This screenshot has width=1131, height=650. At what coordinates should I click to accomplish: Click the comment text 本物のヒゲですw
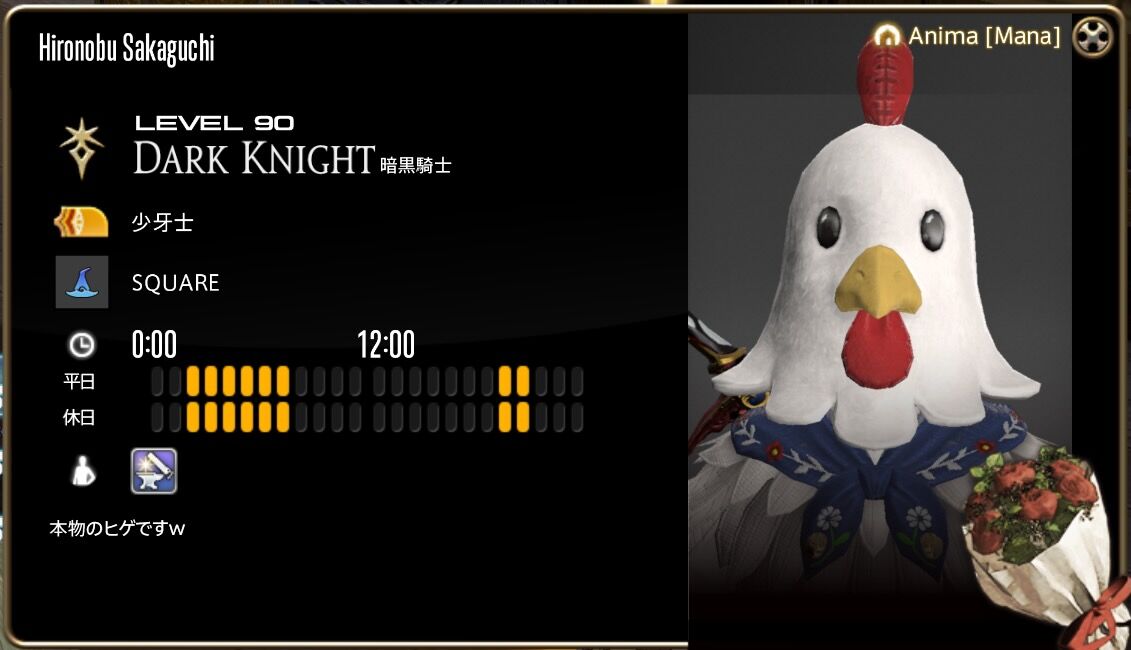[x=117, y=528]
